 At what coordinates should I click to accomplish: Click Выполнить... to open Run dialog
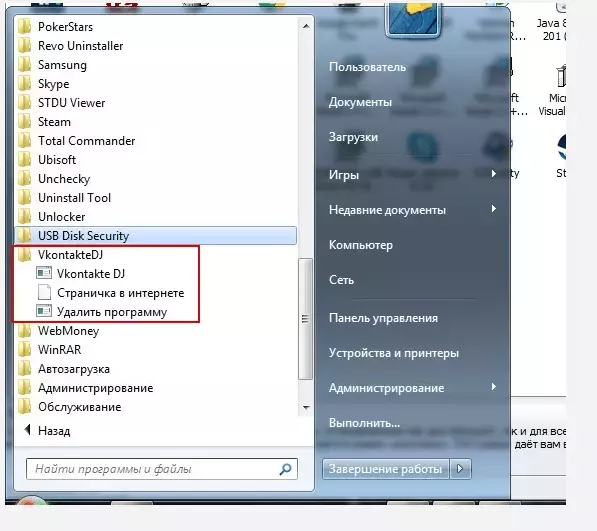click(x=364, y=423)
